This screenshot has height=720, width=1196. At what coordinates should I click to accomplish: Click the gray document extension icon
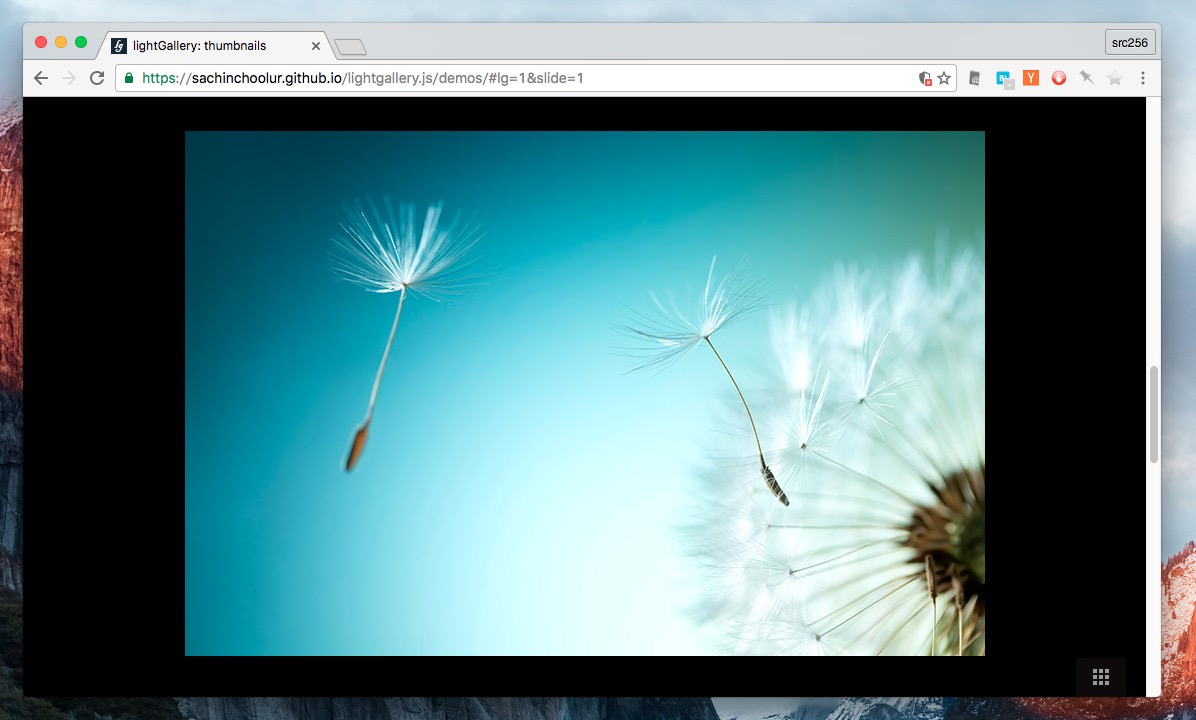[x=975, y=78]
